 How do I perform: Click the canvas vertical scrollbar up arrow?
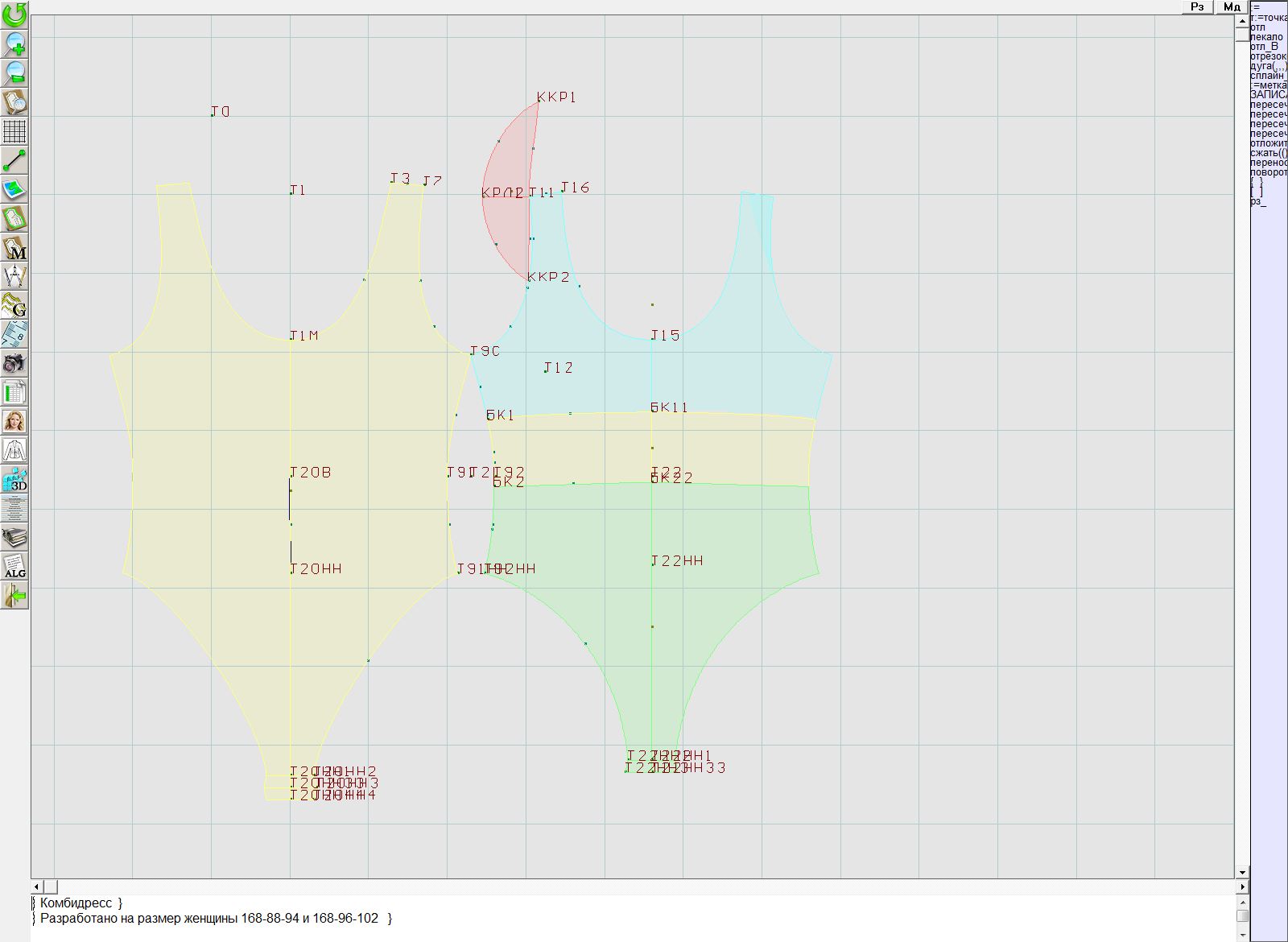coord(1242,21)
